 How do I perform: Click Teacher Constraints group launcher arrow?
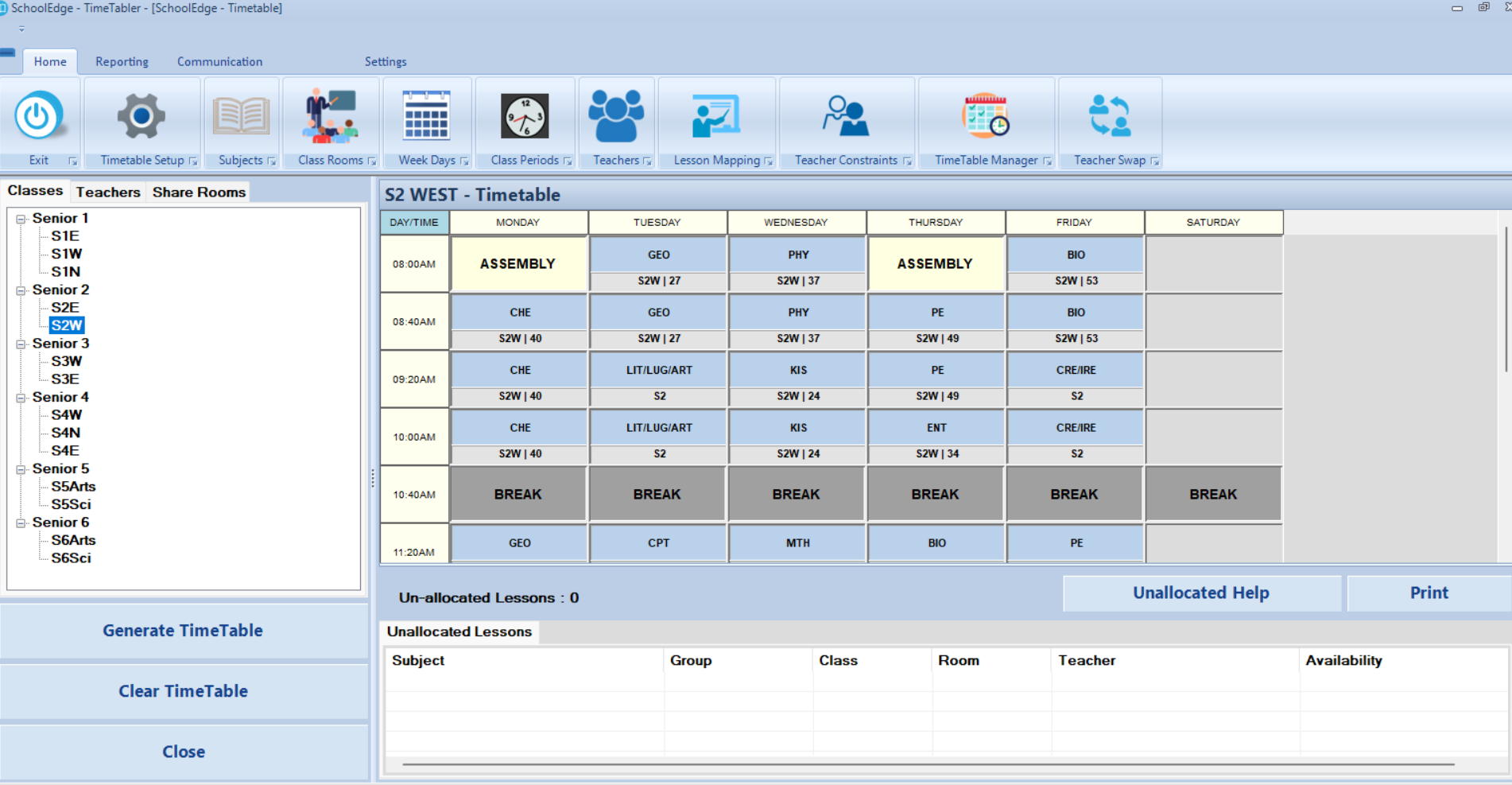[908, 161]
